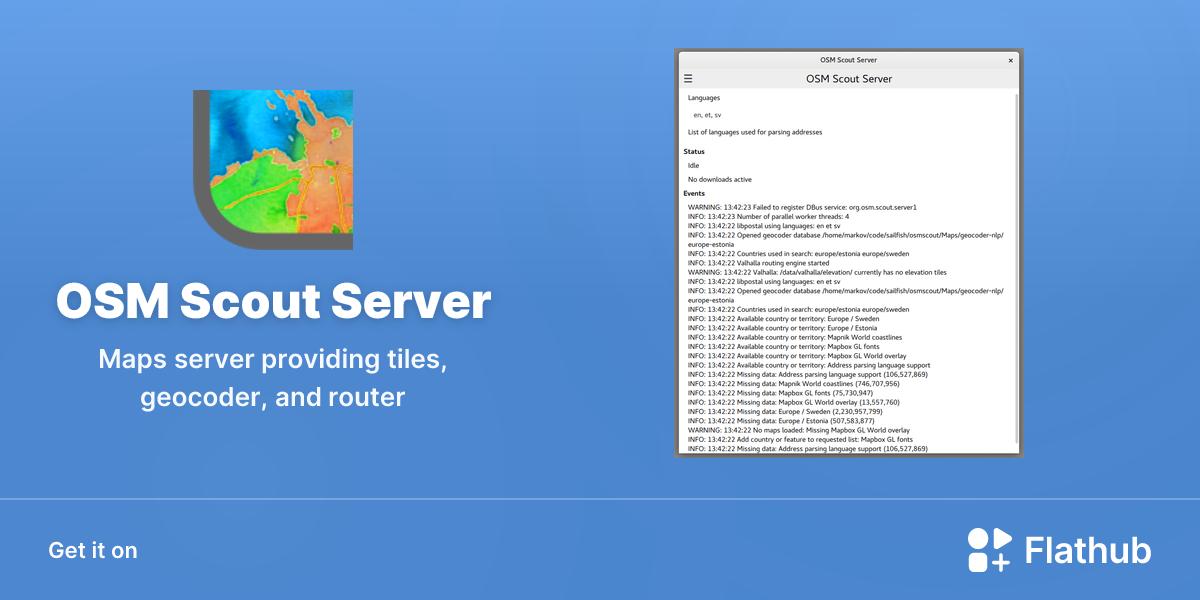1200x600 pixels.
Task: Select the 'No maps loaded' warning line
Action: tap(799, 430)
